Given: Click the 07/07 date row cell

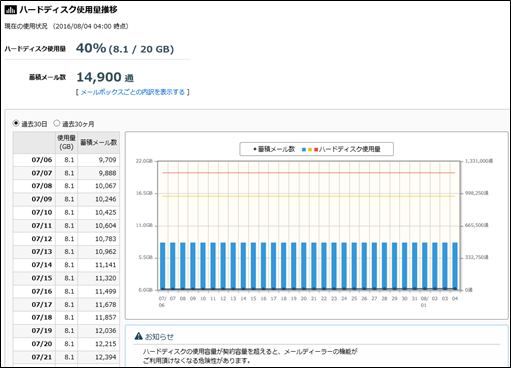Looking at the screenshot, I should (34, 173).
